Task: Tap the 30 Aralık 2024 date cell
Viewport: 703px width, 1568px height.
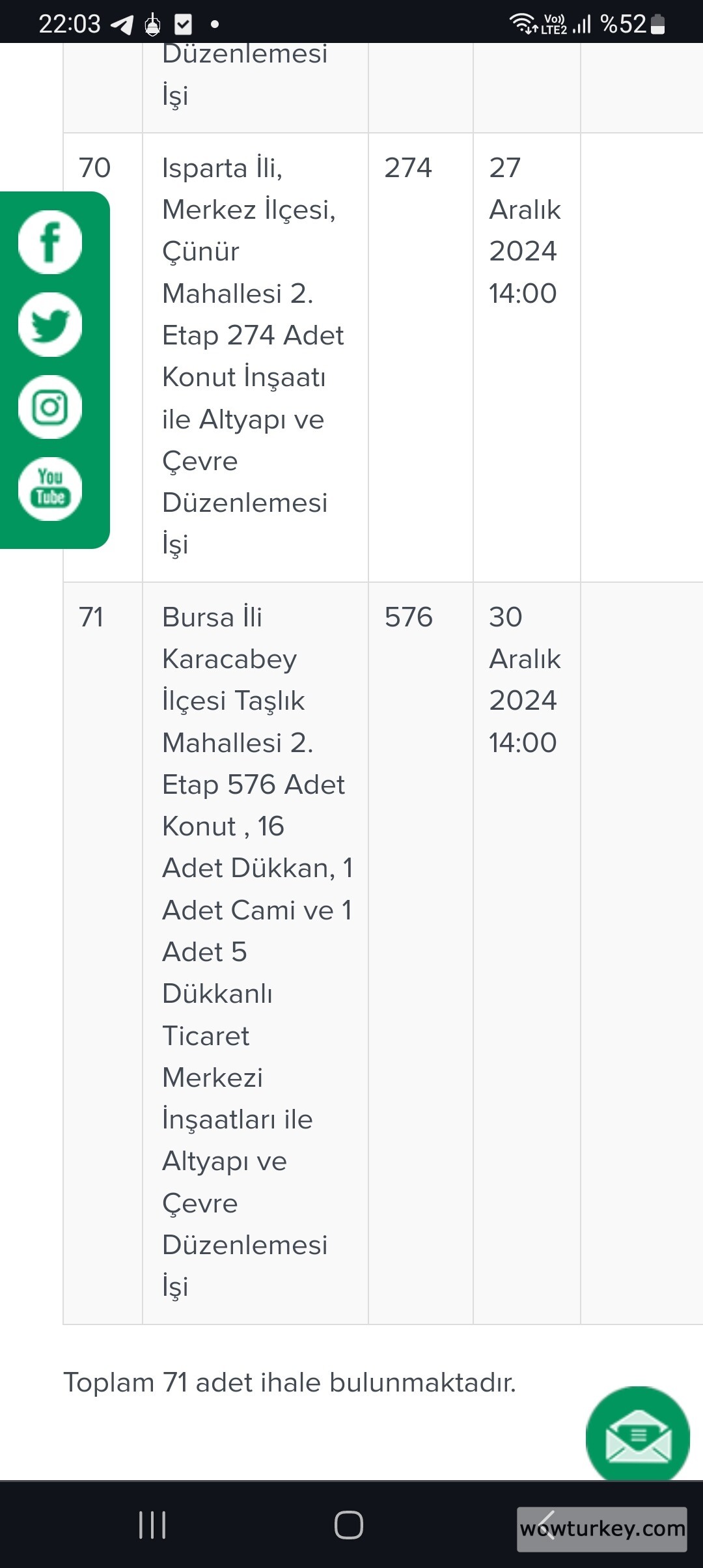Action: (x=524, y=680)
